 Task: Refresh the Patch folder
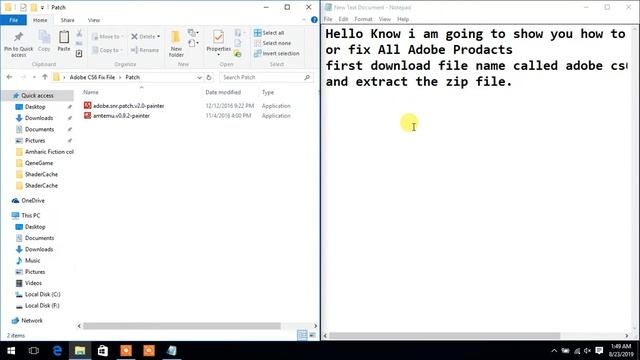tap(209, 77)
